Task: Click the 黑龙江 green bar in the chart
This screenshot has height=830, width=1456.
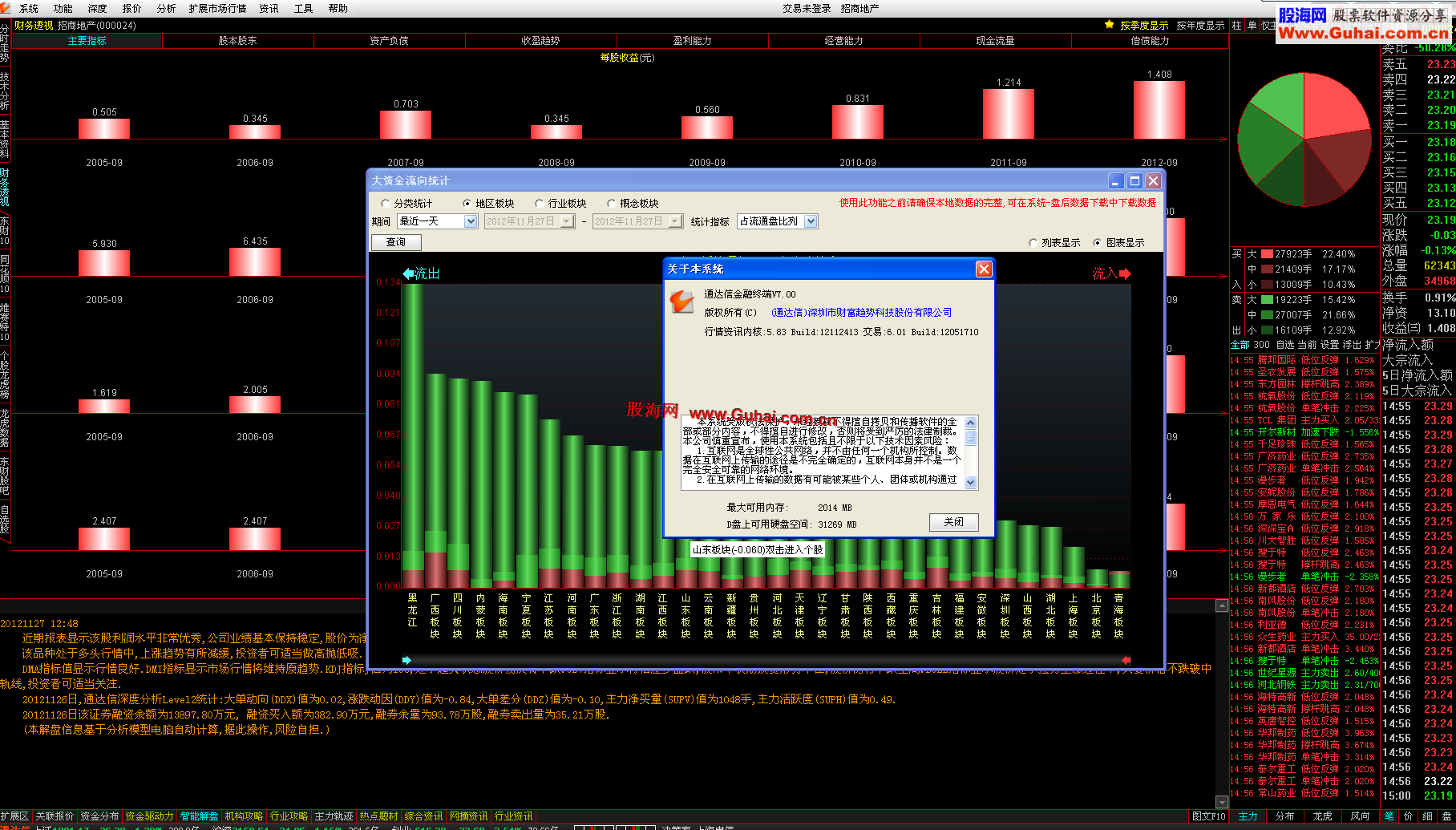Action: (413, 435)
